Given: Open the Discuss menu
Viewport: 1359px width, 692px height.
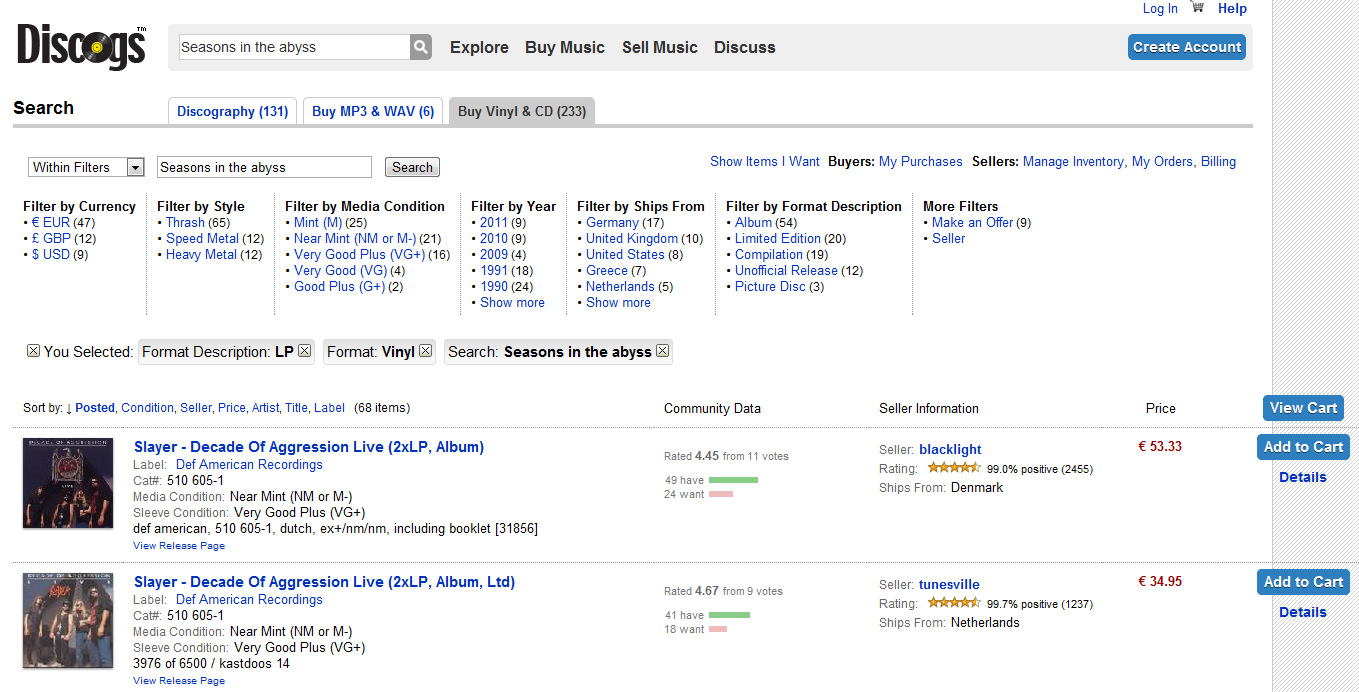Looking at the screenshot, I should [745, 47].
